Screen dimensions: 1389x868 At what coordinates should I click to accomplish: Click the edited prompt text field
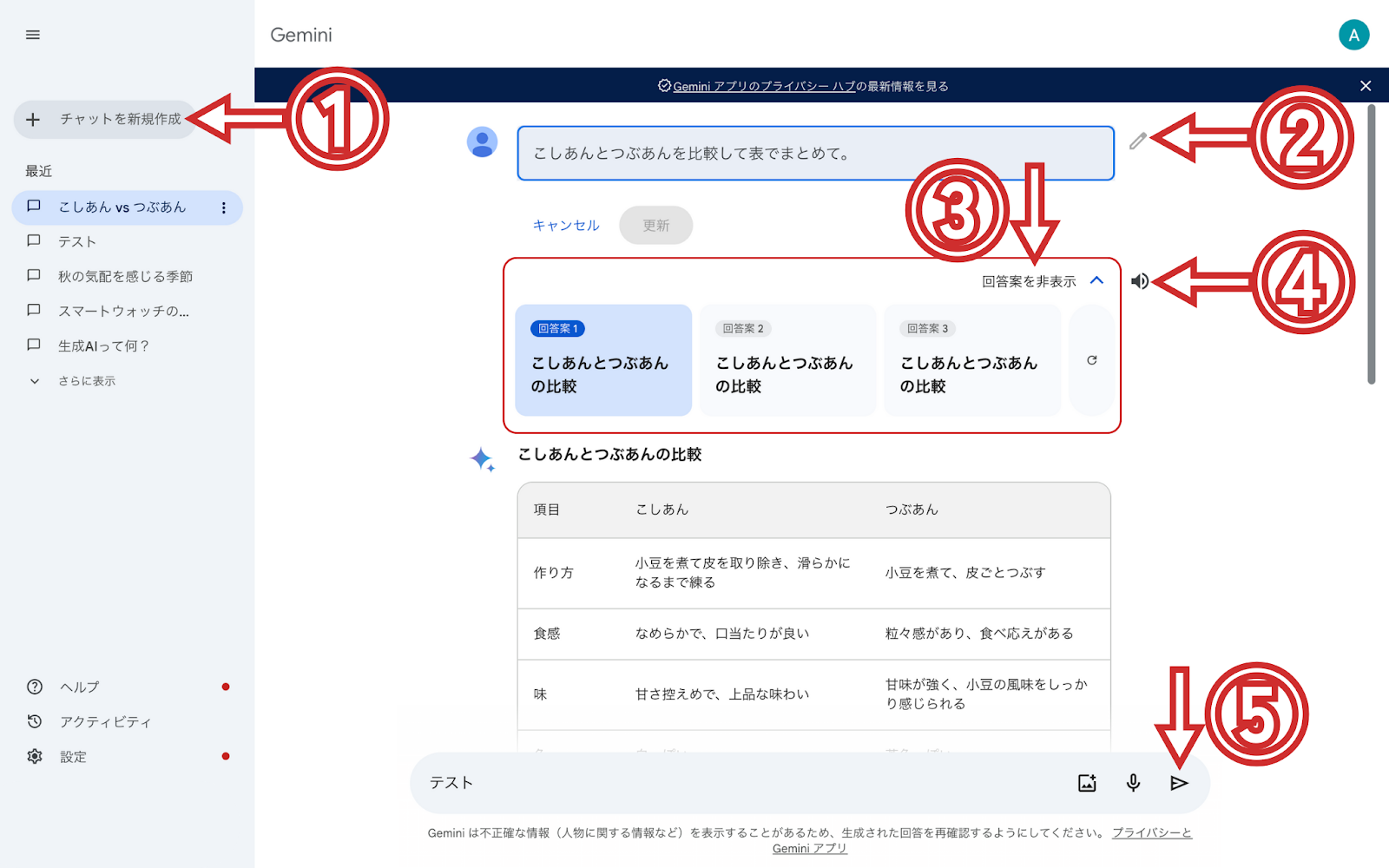(x=816, y=154)
